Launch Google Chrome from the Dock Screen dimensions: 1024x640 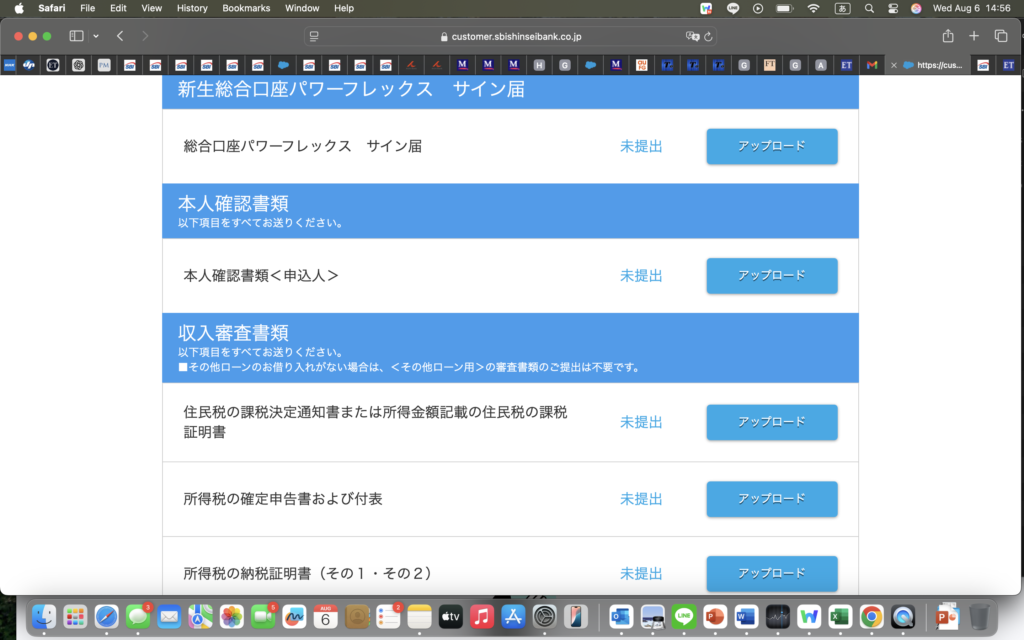[x=871, y=617]
